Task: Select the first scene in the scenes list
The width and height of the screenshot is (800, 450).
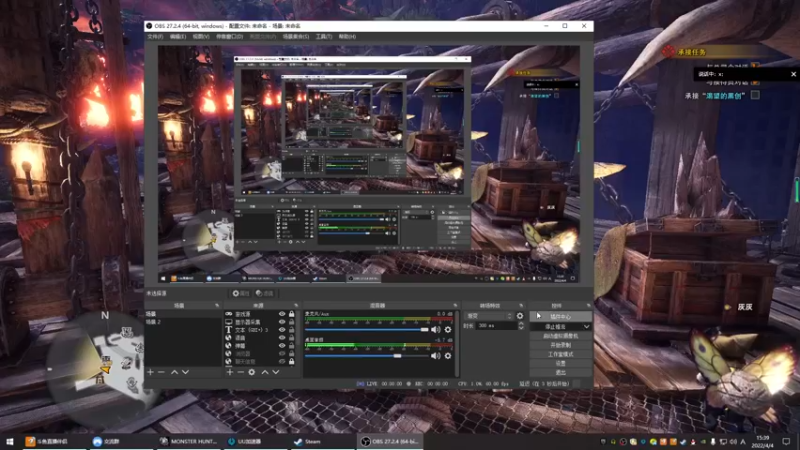Action: pos(183,314)
